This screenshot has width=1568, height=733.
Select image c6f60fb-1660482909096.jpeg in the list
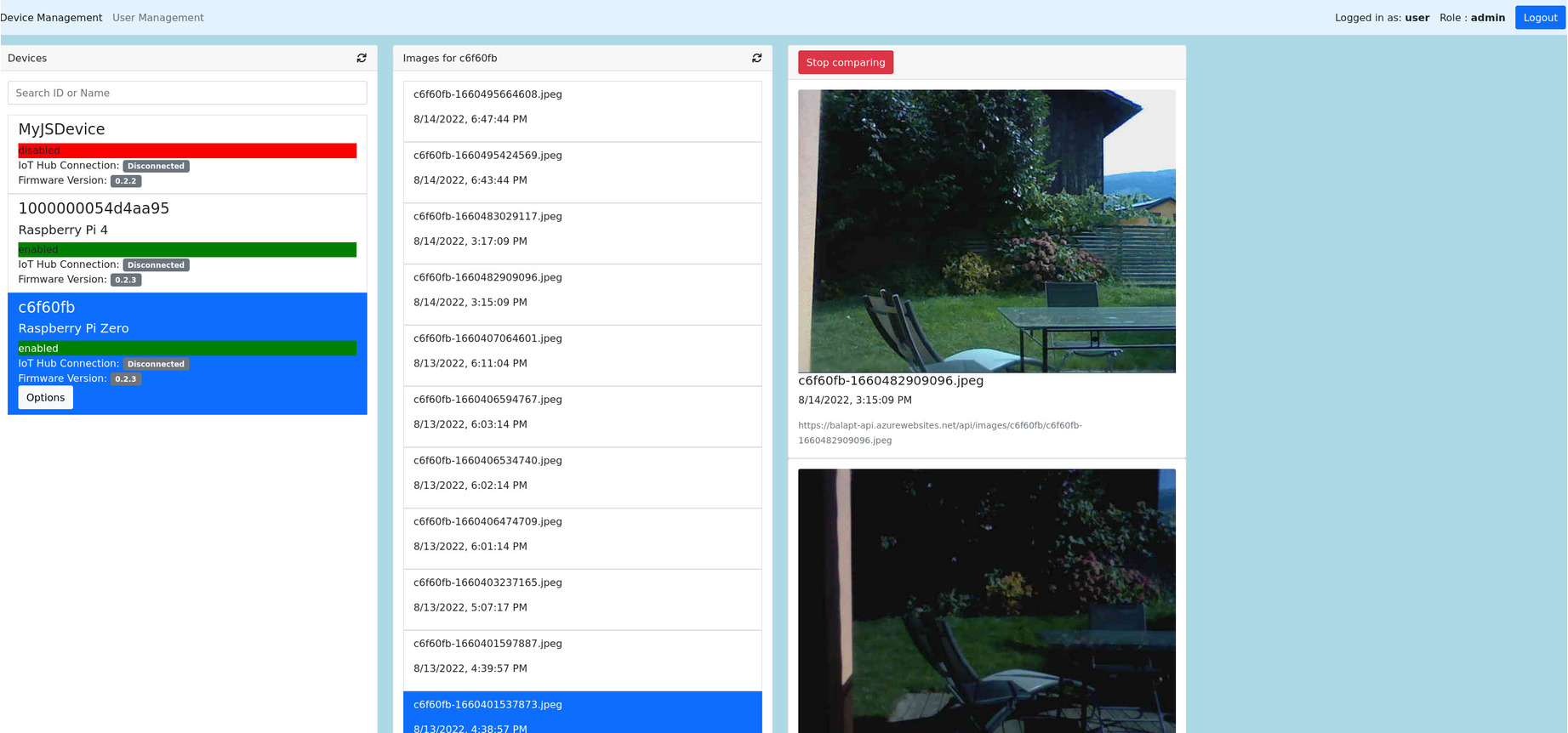pos(582,291)
